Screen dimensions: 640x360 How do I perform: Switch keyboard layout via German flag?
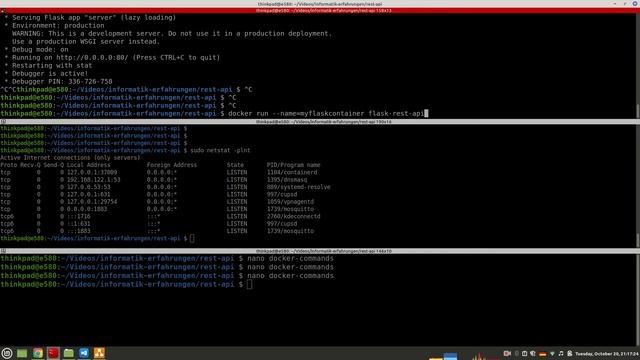click(542, 354)
